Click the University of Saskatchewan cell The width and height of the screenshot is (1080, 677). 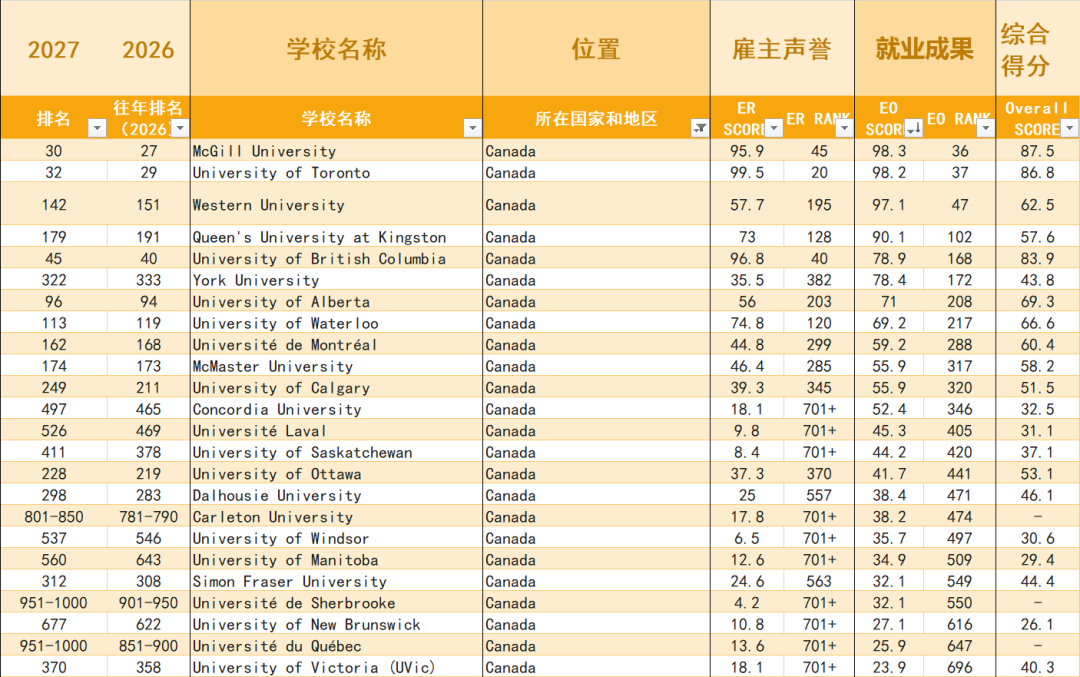coord(336,452)
